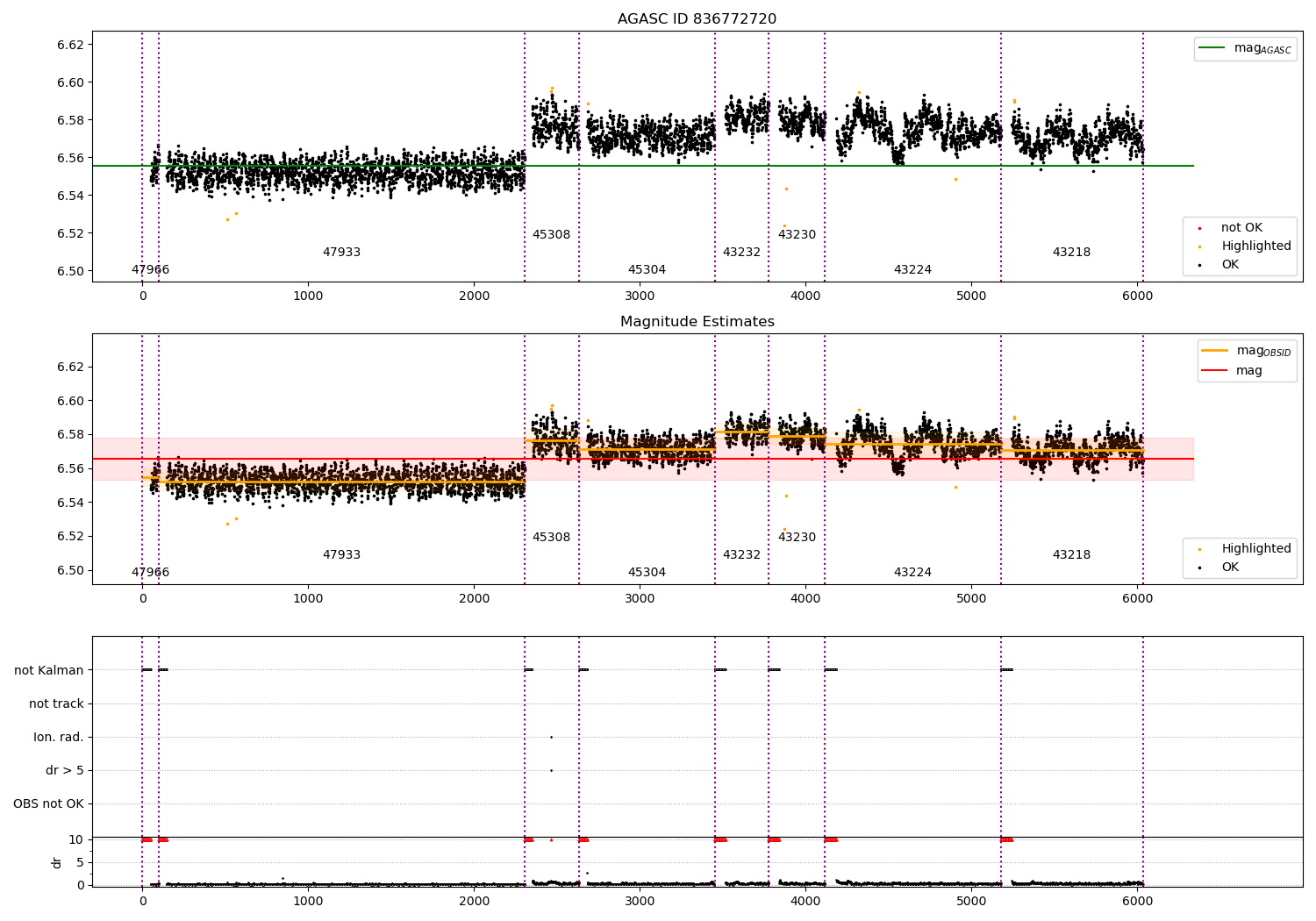
Task: Click orange line sample in mag OBSID legend
Action: pyautogui.click(x=1214, y=351)
